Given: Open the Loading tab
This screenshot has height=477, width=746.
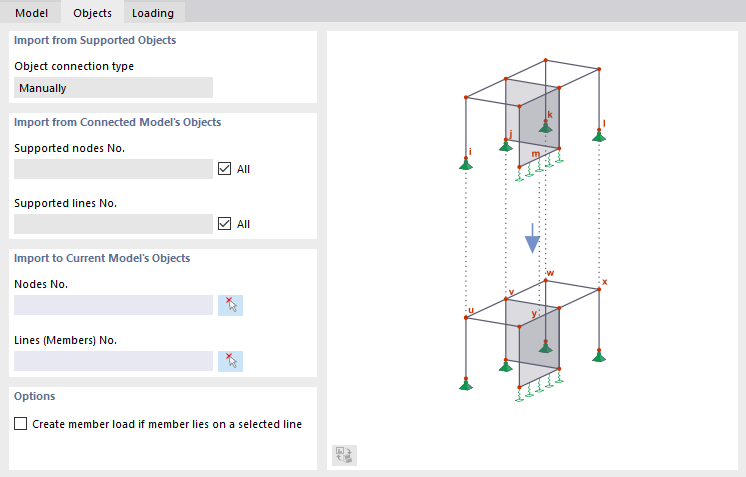Looking at the screenshot, I should click(153, 13).
